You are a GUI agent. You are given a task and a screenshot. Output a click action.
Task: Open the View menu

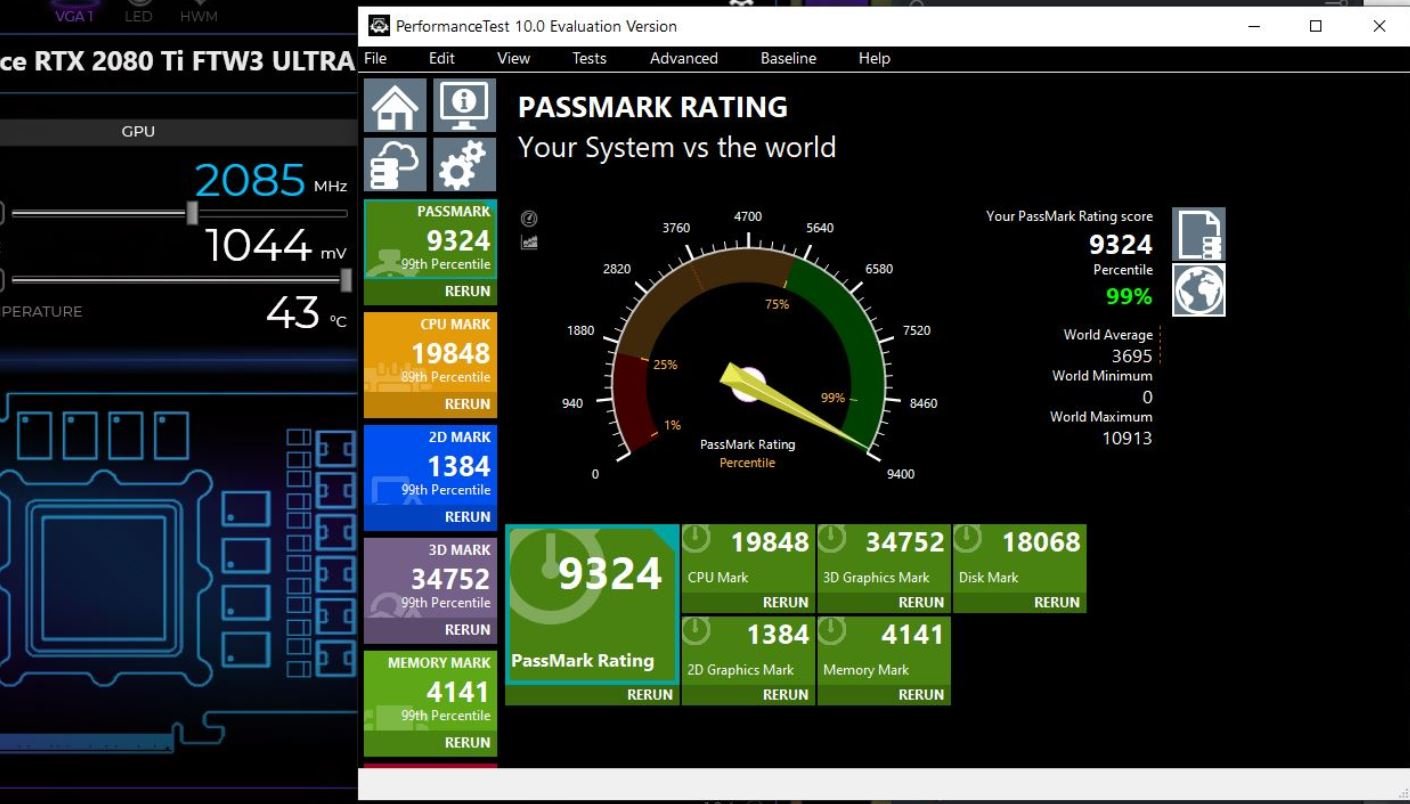tap(514, 58)
